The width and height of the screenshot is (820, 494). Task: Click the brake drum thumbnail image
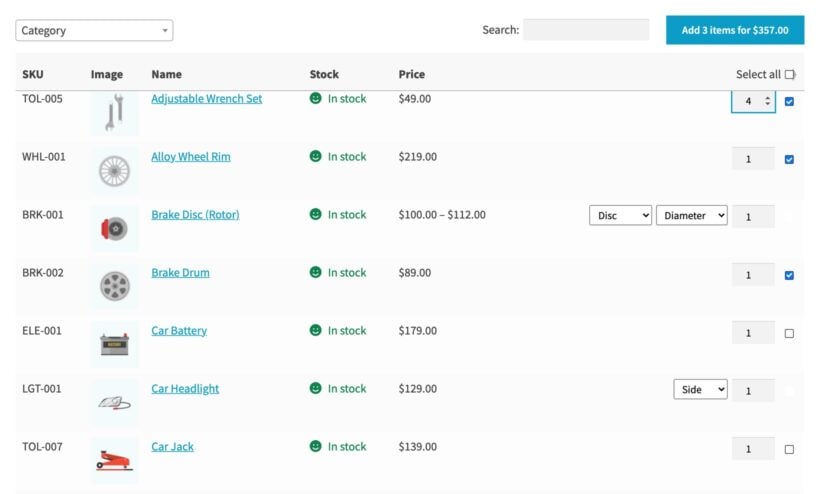[115, 286]
